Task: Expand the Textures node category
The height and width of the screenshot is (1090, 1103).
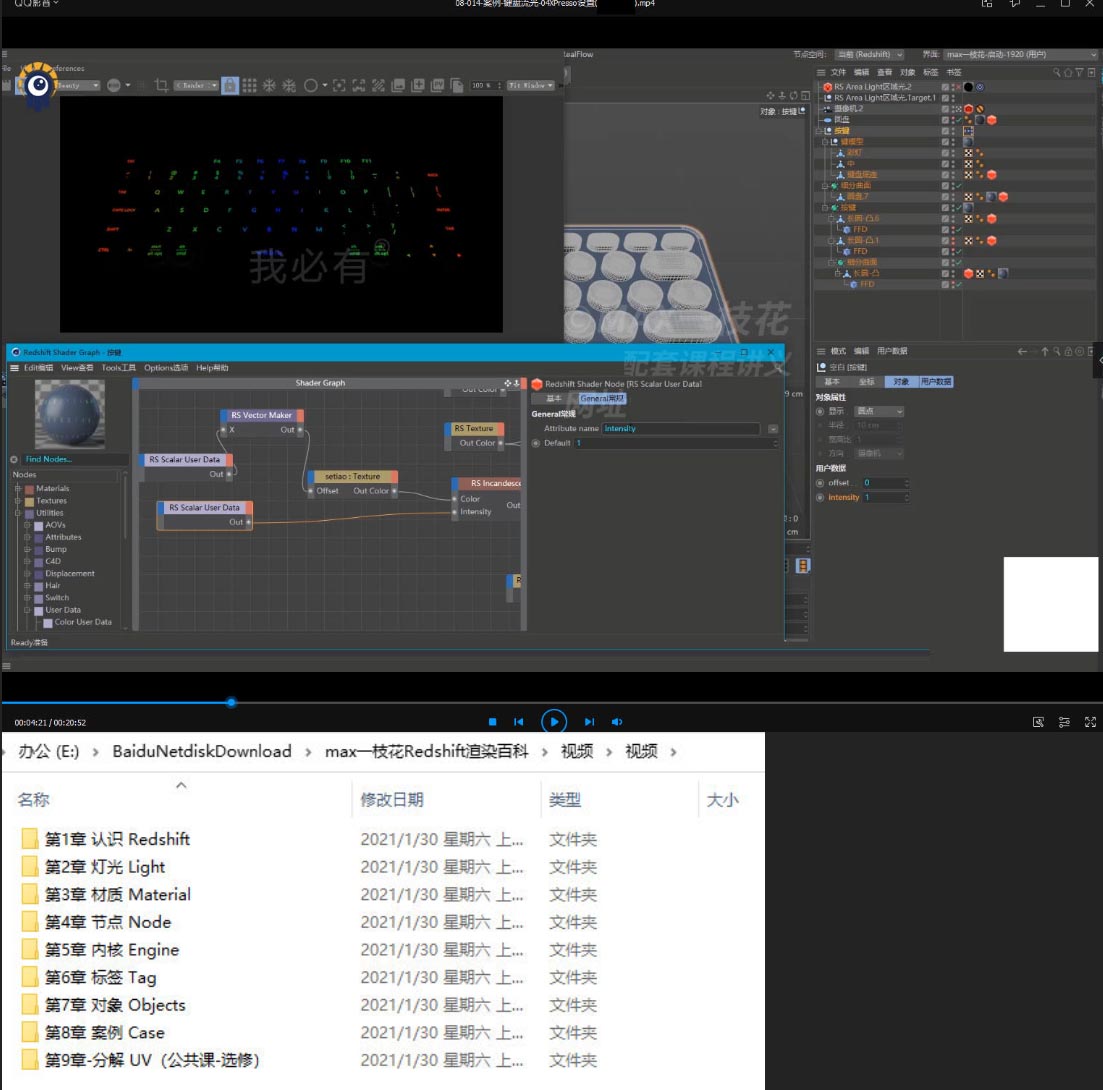Action: coord(18,501)
